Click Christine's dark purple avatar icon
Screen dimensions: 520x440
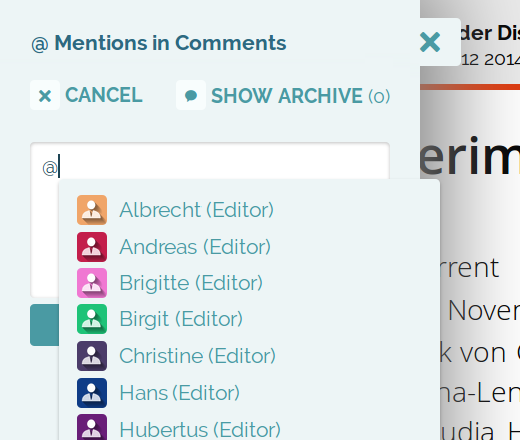tap(92, 356)
